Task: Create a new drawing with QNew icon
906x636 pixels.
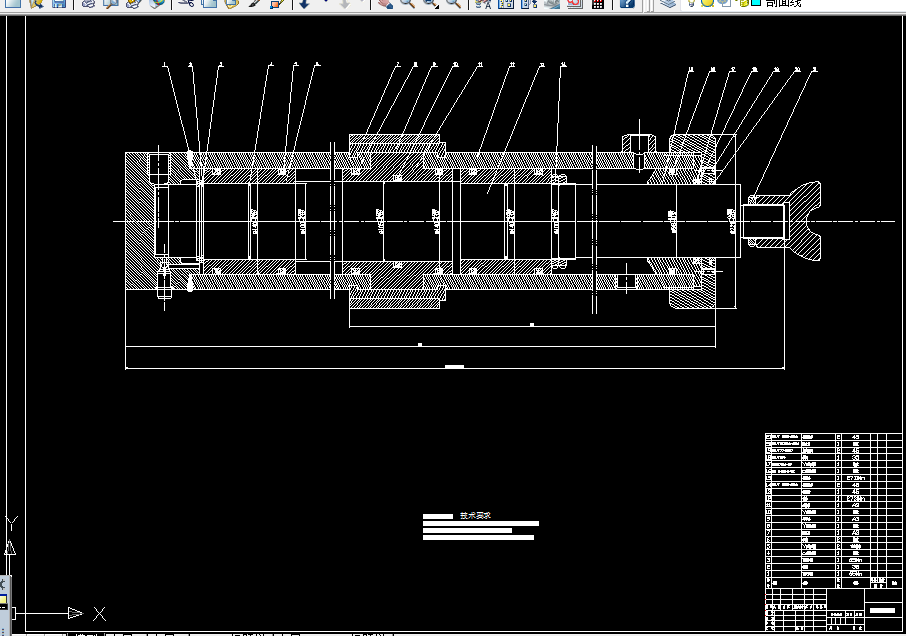Action: tap(13, 3)
